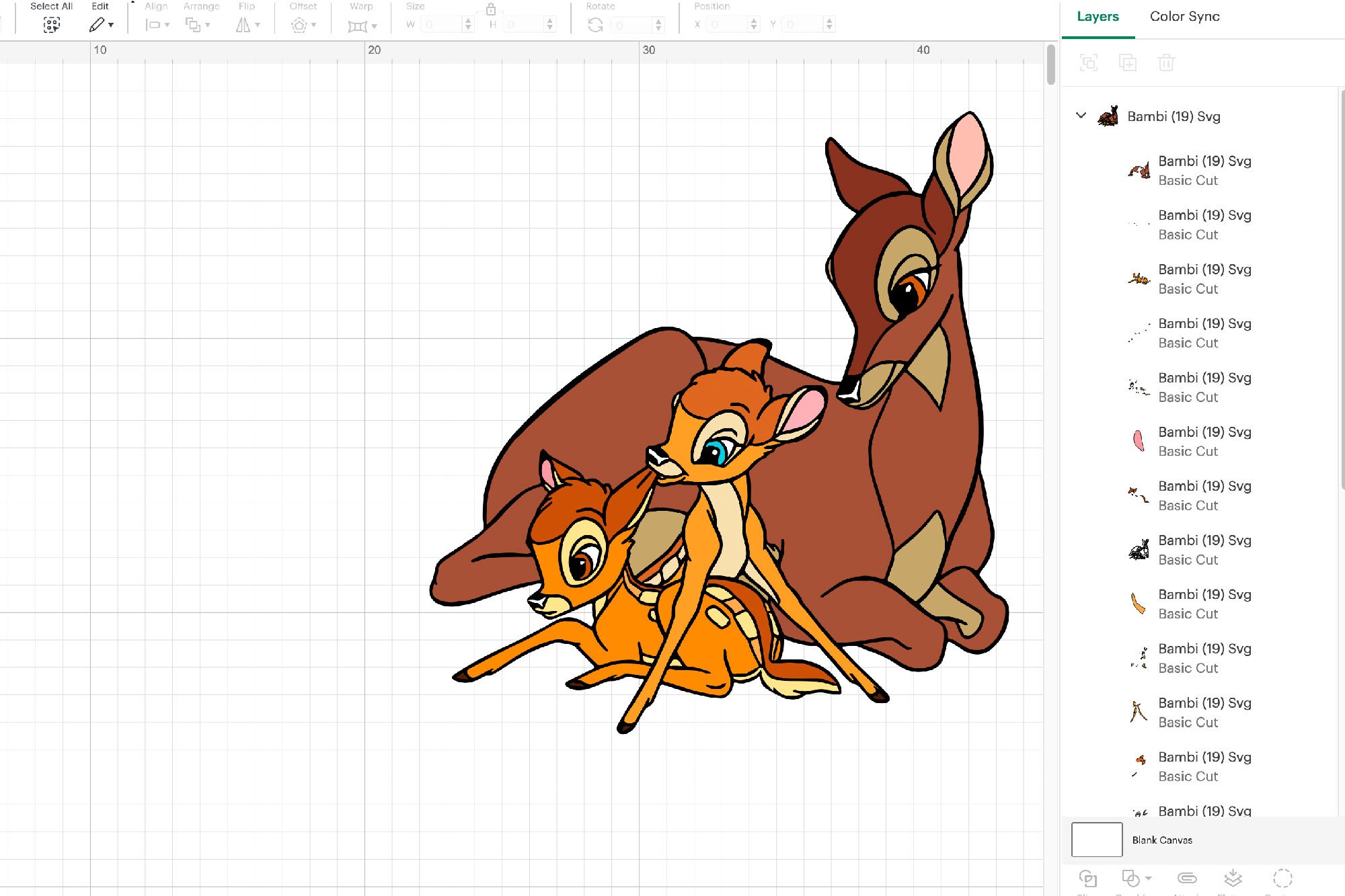Open the Warp tool
This screenshot has width=1345, height=896.
[360, 24]
